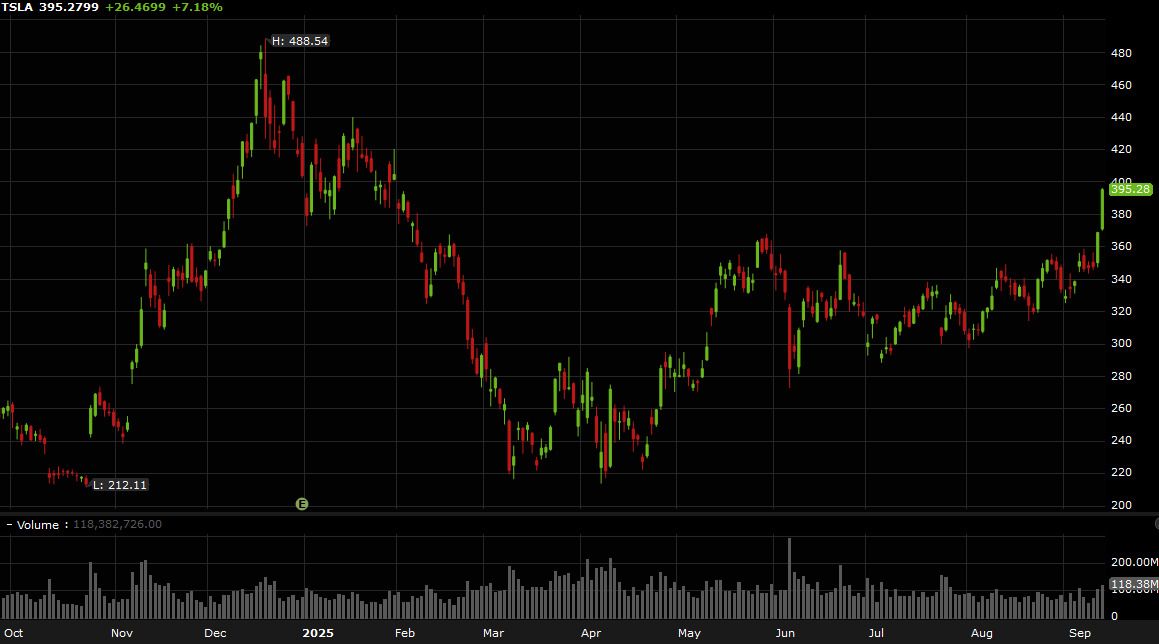
Task: Click the 2025 year label on time axis
Action: click(x=318, y=633)
